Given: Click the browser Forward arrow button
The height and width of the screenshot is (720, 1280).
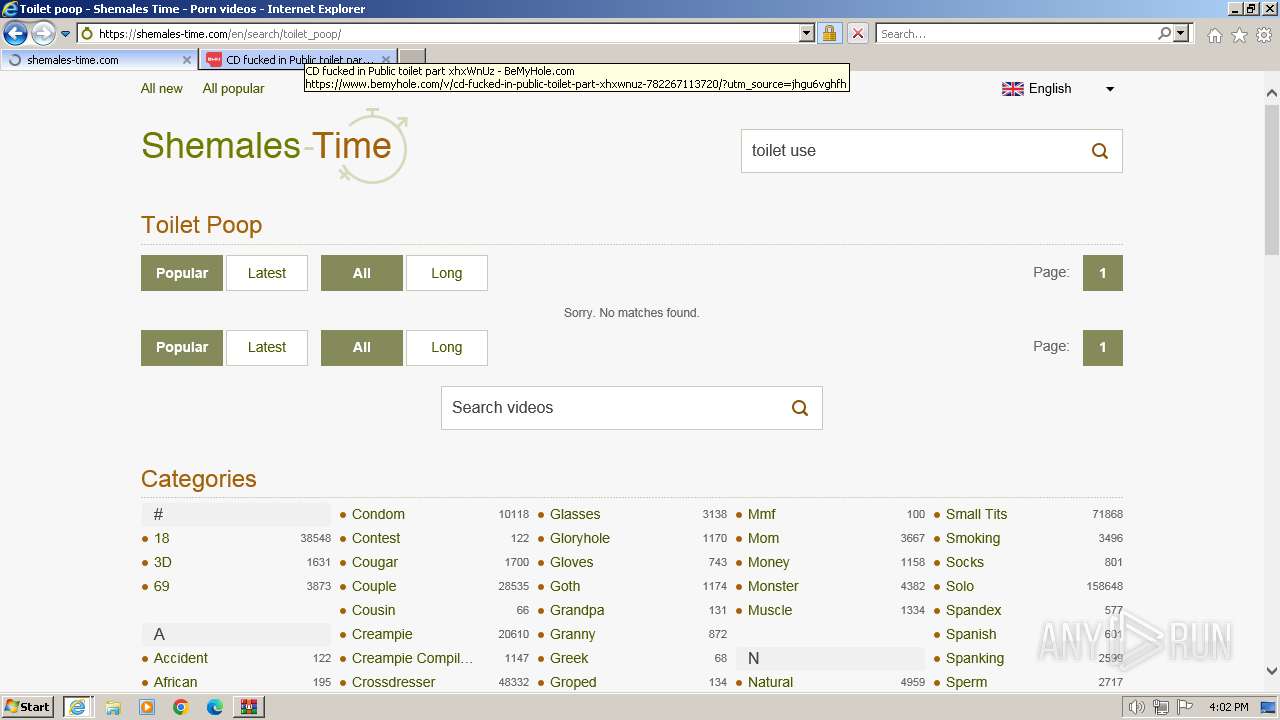Looking at the screenshot, I should (42, 34).
